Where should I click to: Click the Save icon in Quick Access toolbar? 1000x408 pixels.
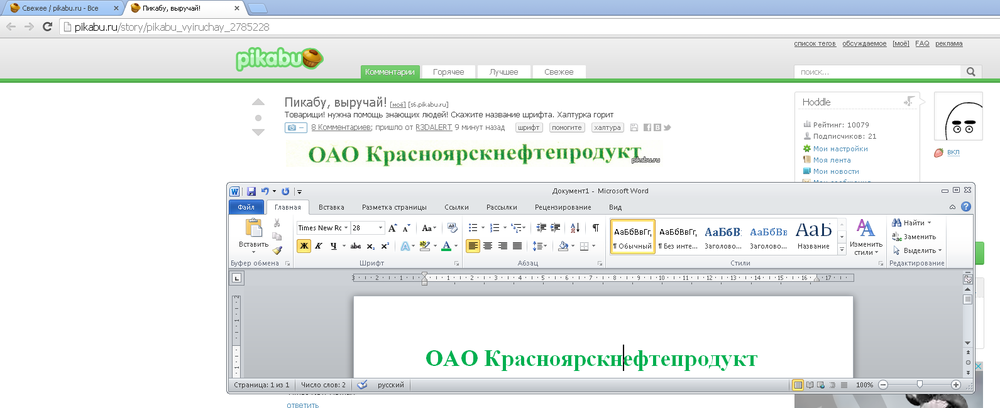(x=251, y=190)
